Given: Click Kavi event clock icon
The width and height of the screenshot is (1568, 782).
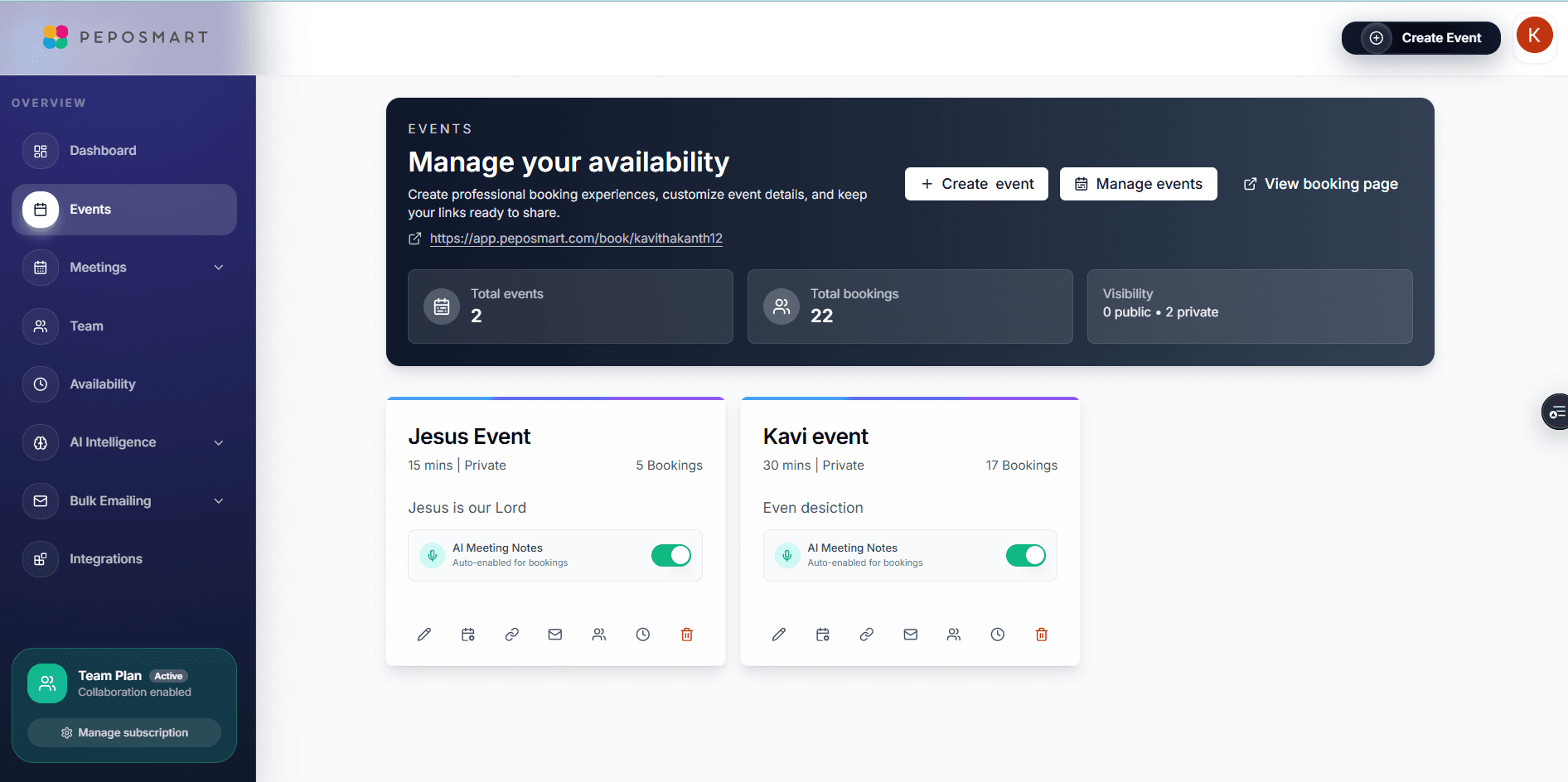Looking at the screenshot, I should 998,635.
